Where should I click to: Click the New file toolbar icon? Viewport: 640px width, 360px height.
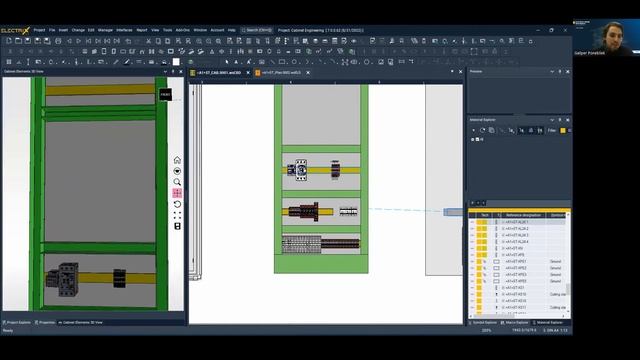(9, 41)
